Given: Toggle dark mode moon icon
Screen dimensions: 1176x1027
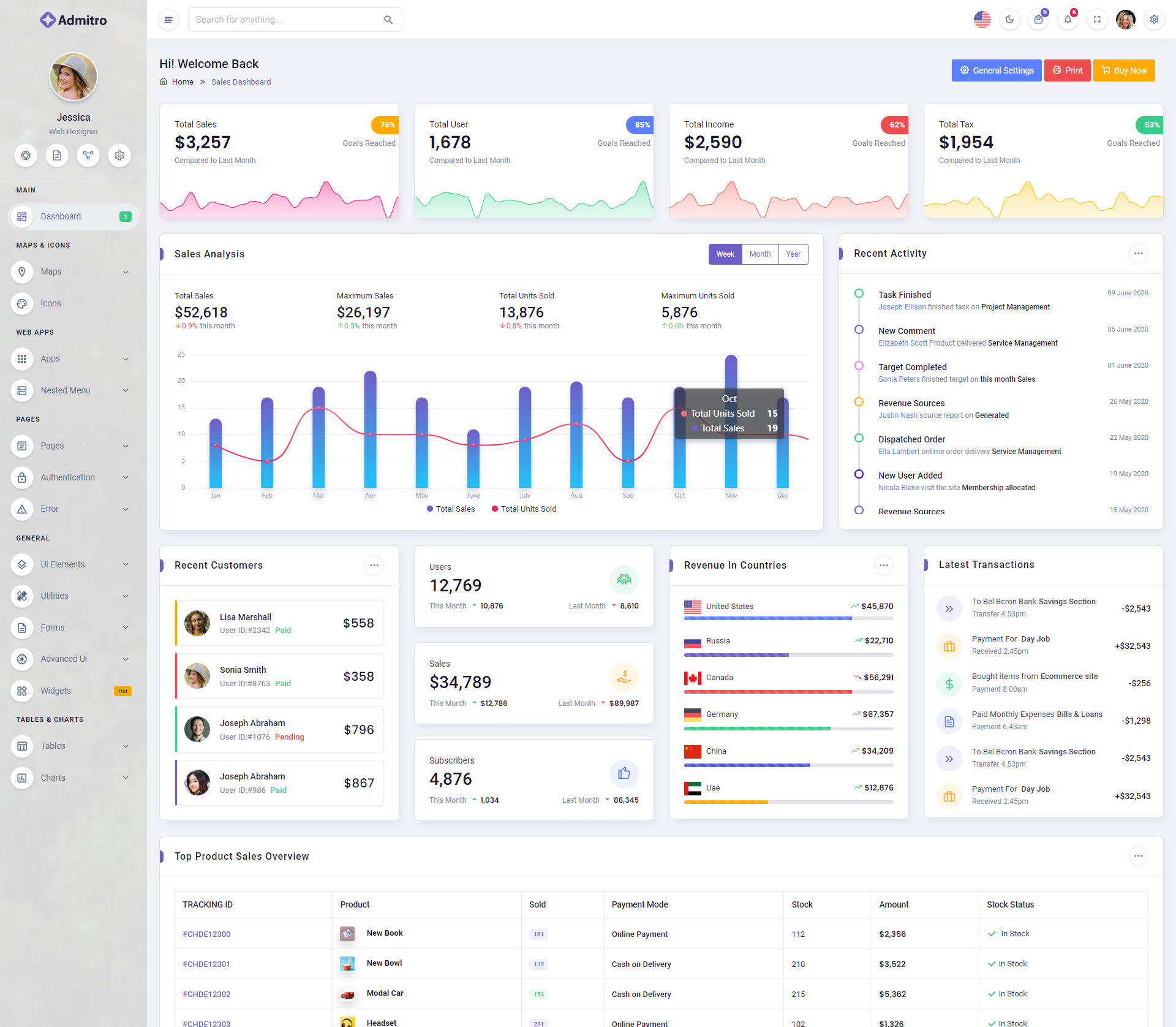Looking at the screenshot, I should [1009, 20].
